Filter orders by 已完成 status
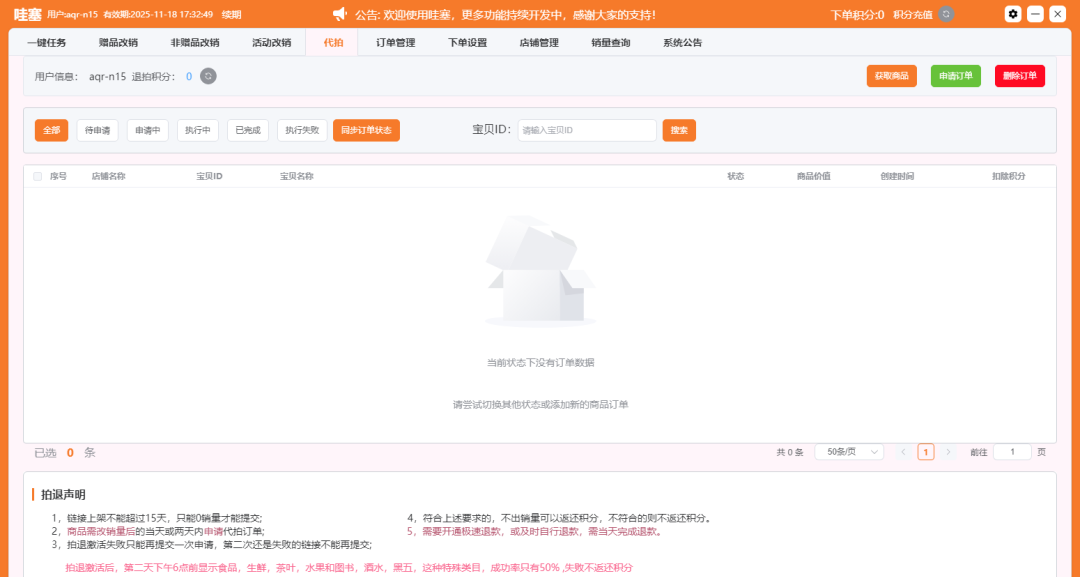 [x=247, y=130]
